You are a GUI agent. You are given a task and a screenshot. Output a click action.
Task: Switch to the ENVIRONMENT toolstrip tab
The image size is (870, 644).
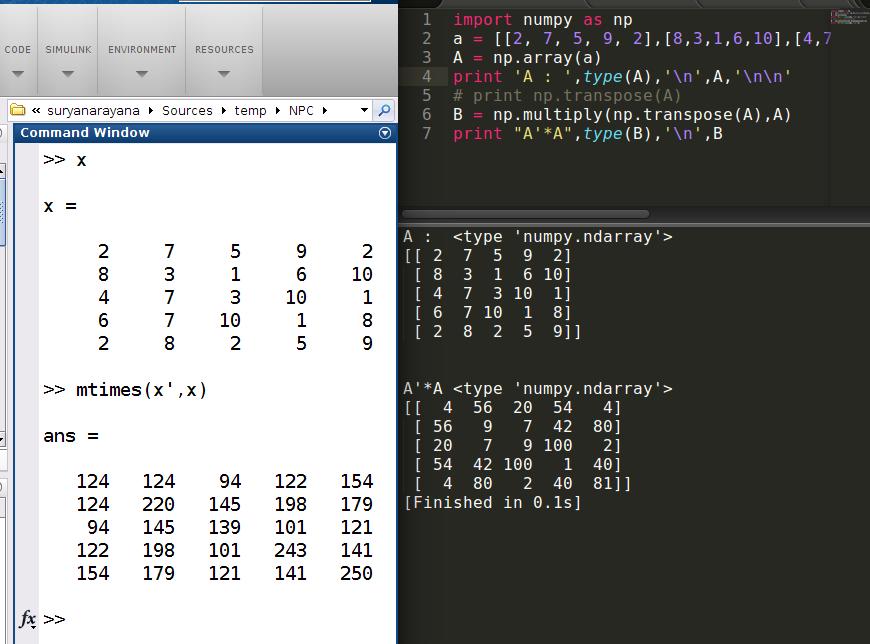pos(142,49)
